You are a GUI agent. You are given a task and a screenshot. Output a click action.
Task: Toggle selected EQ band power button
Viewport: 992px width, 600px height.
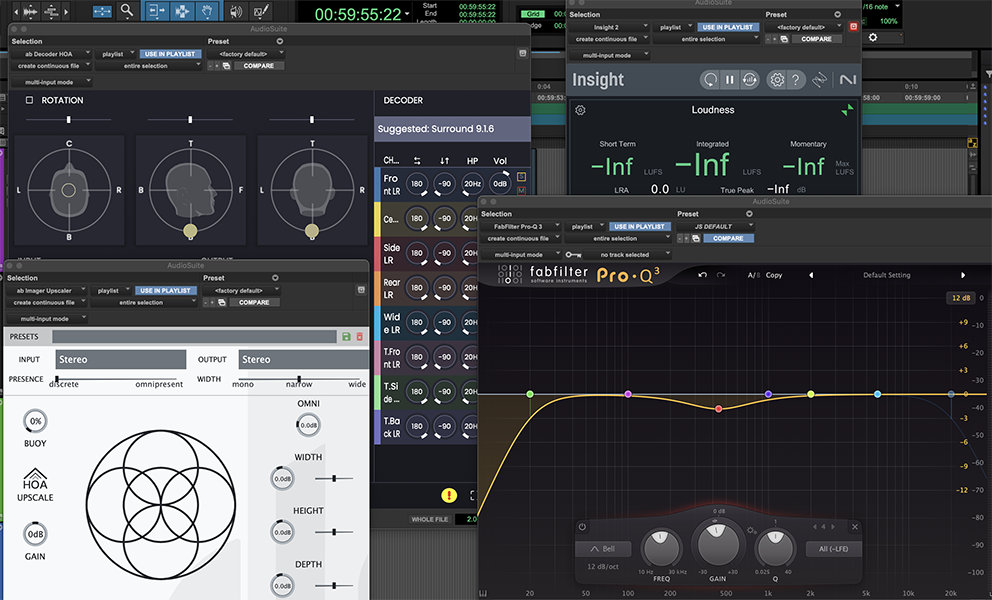tap(582, 527)
